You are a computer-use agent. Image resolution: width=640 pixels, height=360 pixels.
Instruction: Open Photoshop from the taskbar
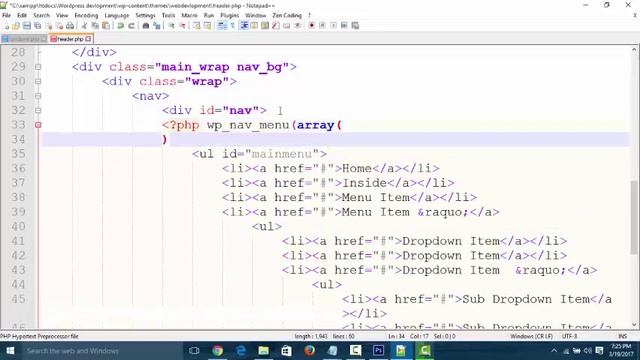[x=378, y=351]
